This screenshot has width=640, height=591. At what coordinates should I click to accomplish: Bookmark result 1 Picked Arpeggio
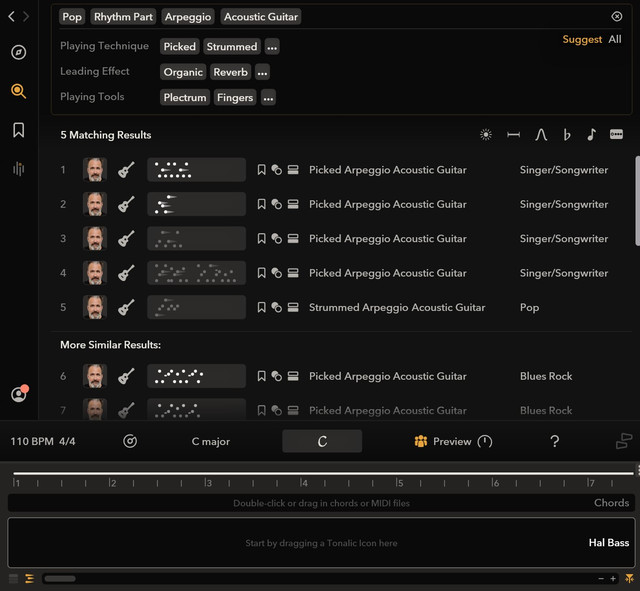point(262,170)
